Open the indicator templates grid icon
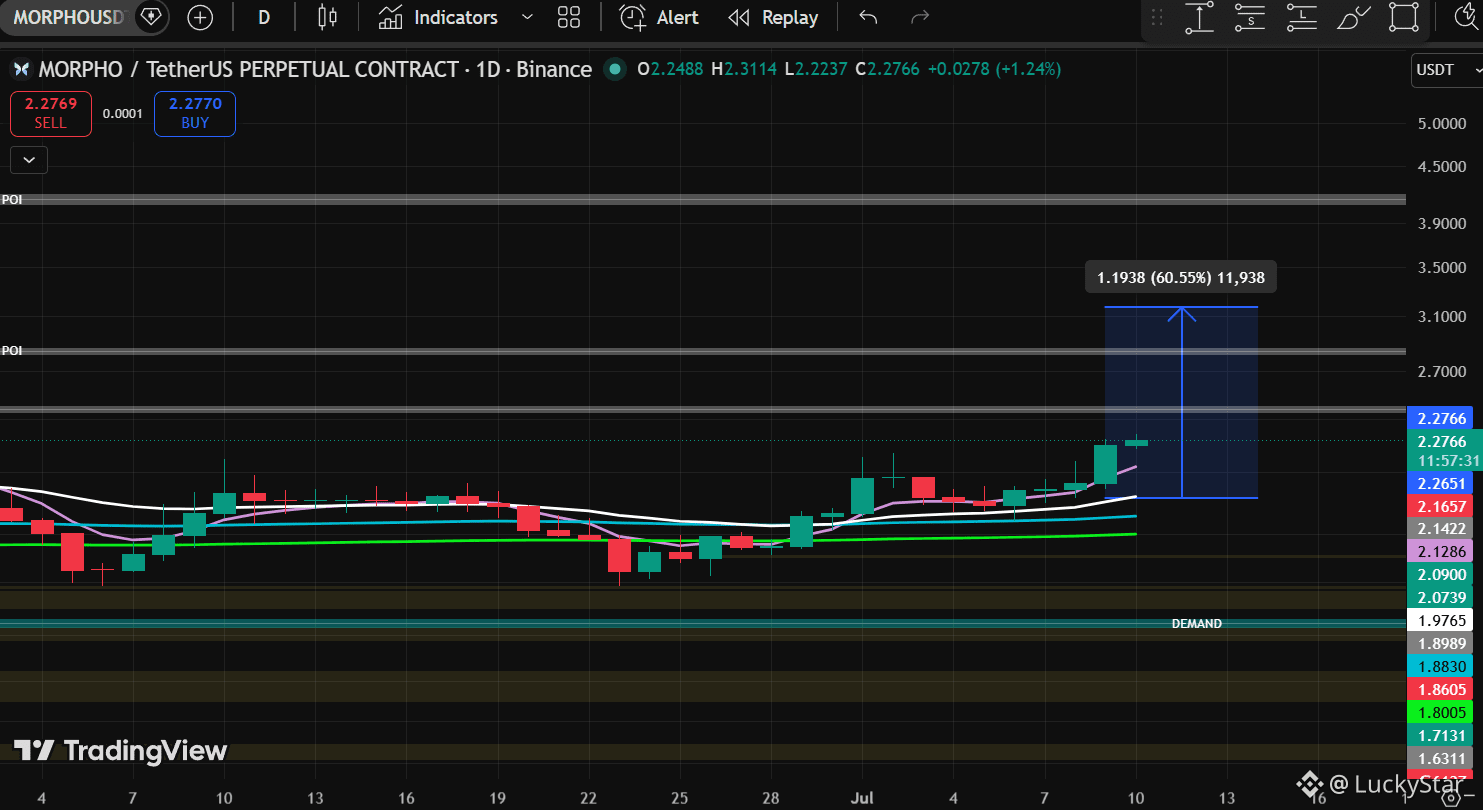This screenshot has height=810, width=1483. [569, 17]
